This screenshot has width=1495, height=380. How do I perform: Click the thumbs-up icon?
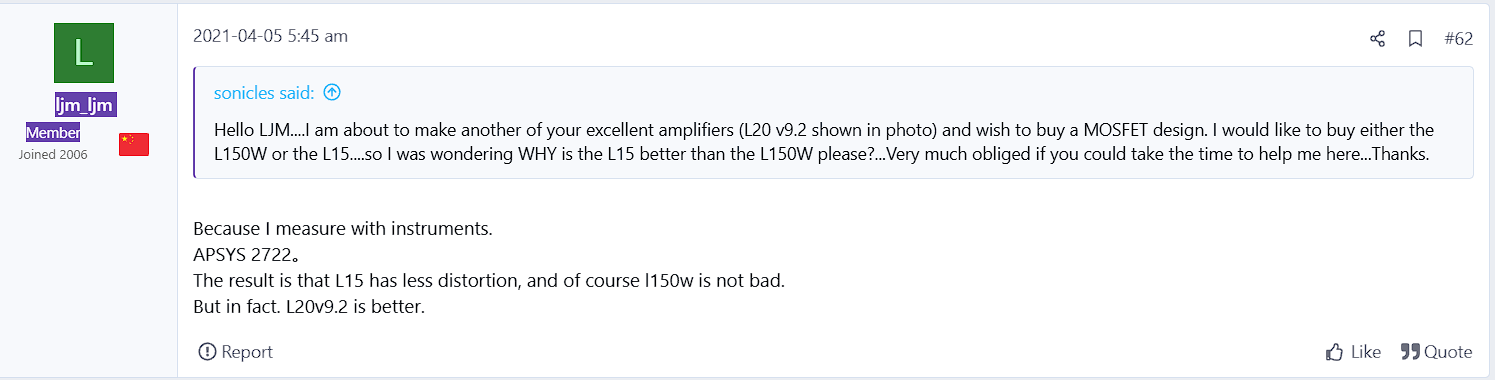1334,352
